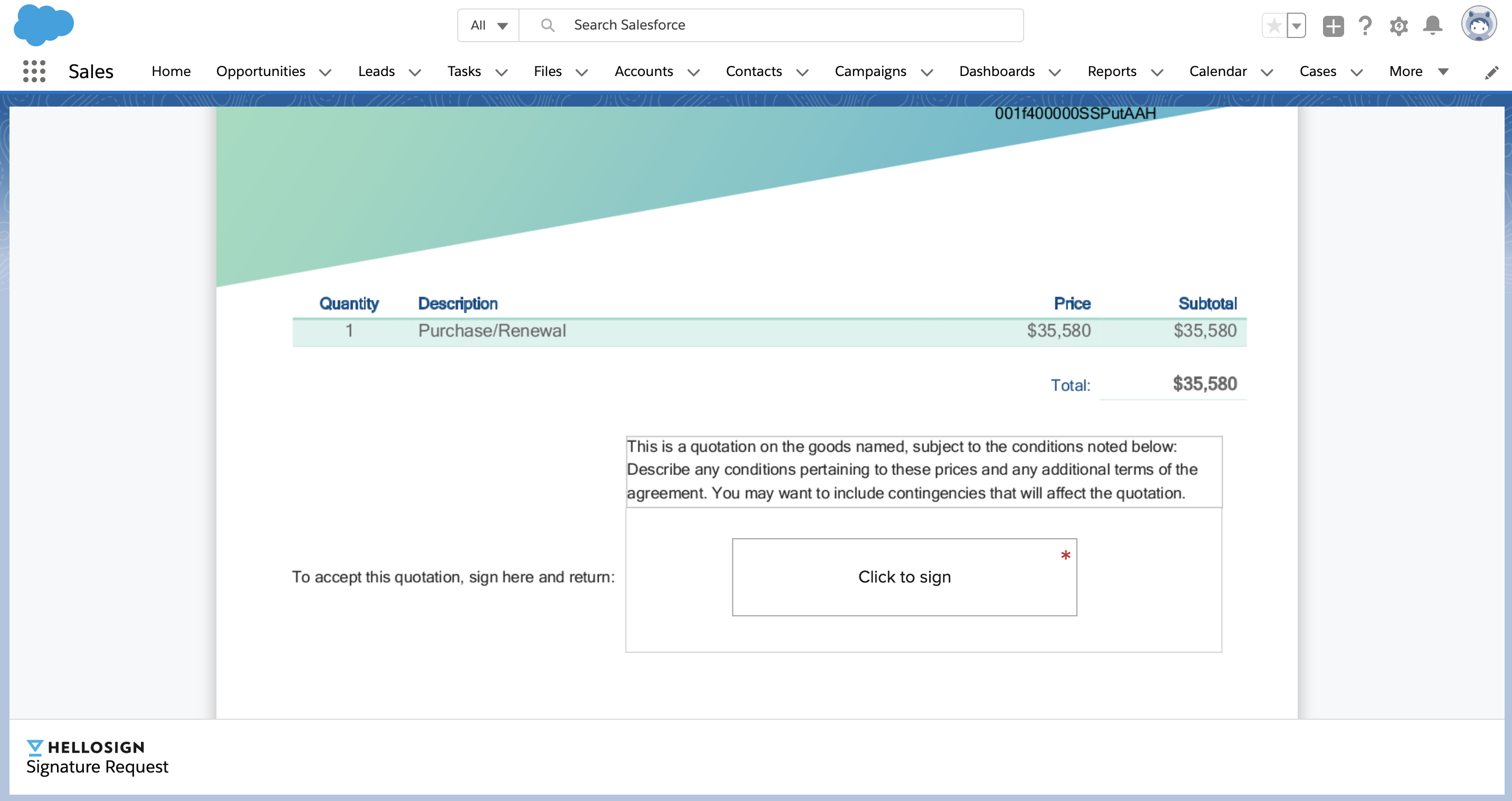Expand the favorites list dropdown arrow
Screen dimensions: 1512x801
[x=1296, y=25]
